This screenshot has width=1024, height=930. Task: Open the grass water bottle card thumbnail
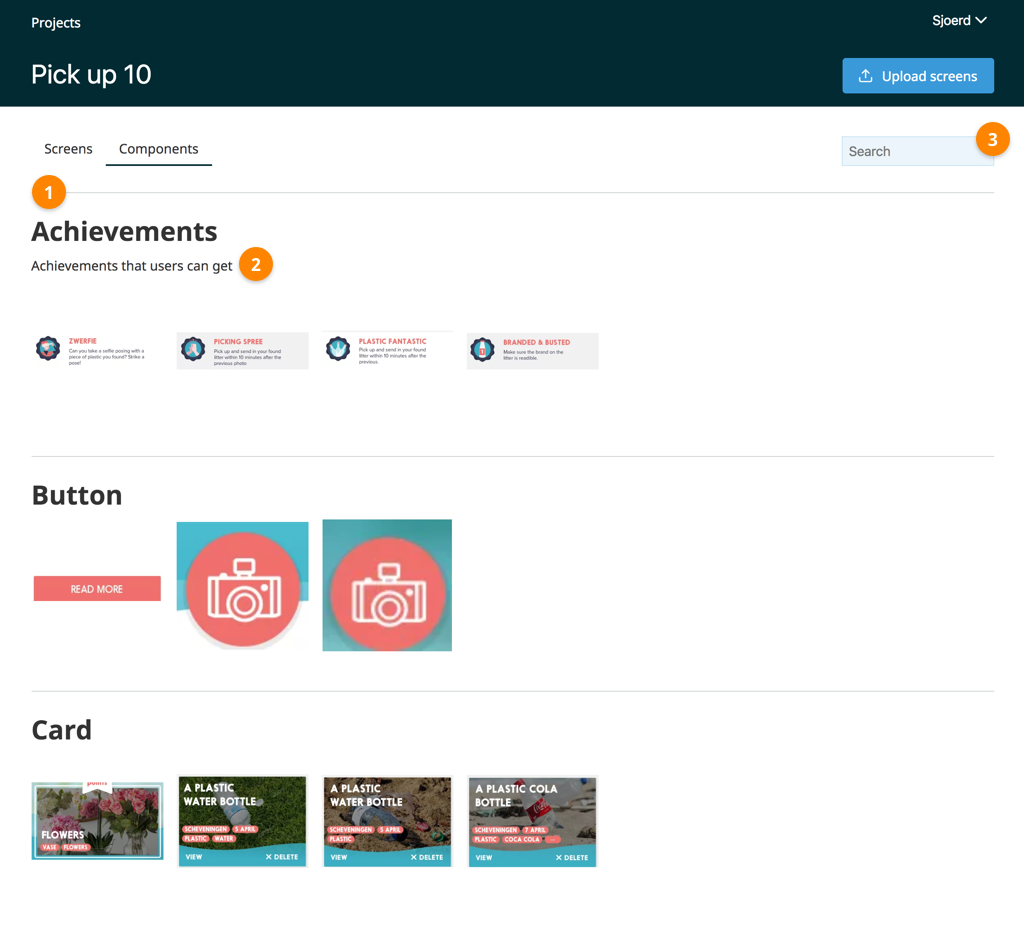pos(242,821)
